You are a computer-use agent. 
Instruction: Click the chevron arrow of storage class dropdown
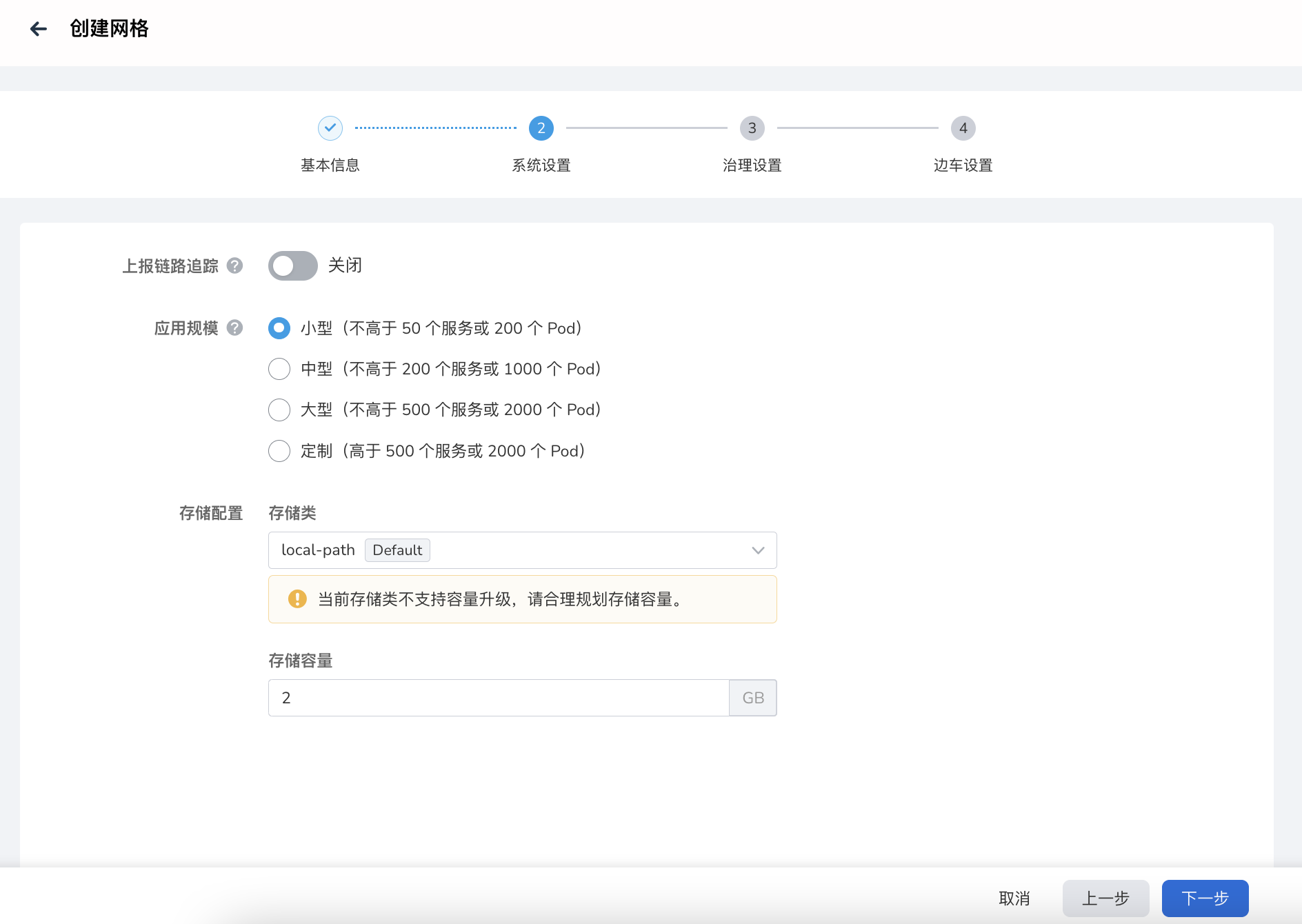(x=758, y=550)
